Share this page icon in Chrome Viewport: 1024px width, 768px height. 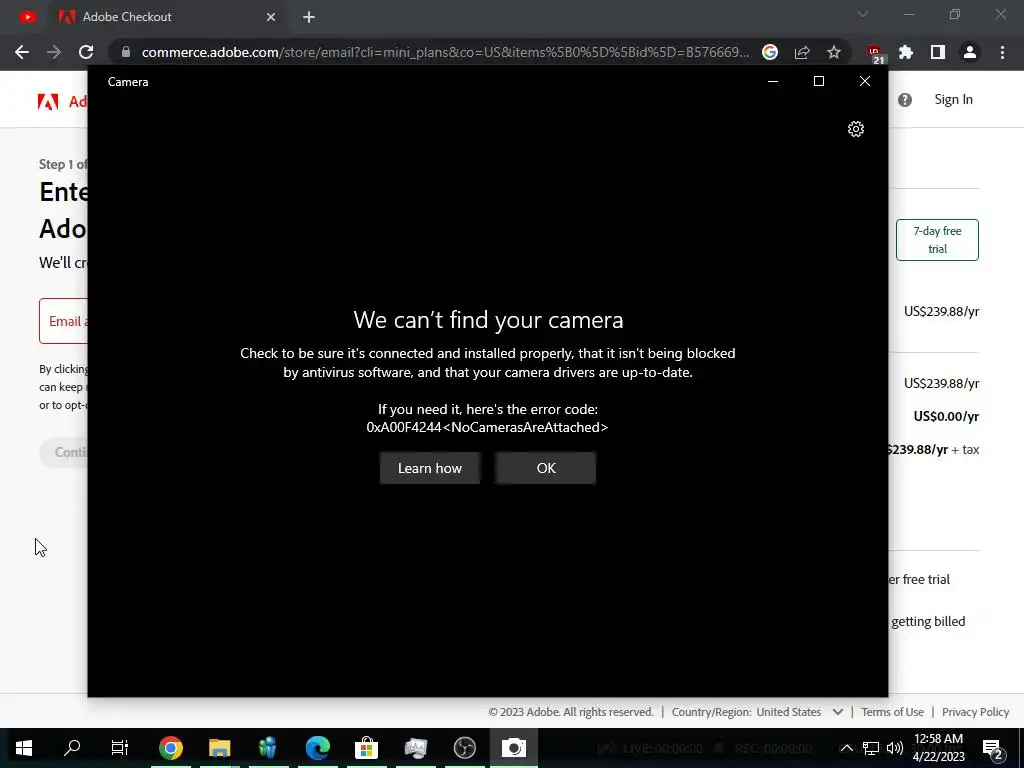pyautogui.click(x=802, y=52)
